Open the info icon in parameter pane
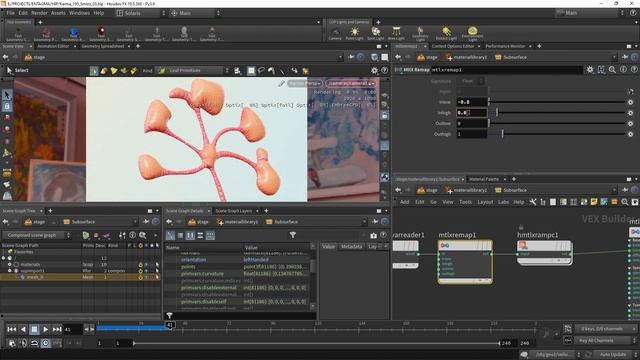The image size is (640, 360). pyautogui.click(x=623, y=70)
